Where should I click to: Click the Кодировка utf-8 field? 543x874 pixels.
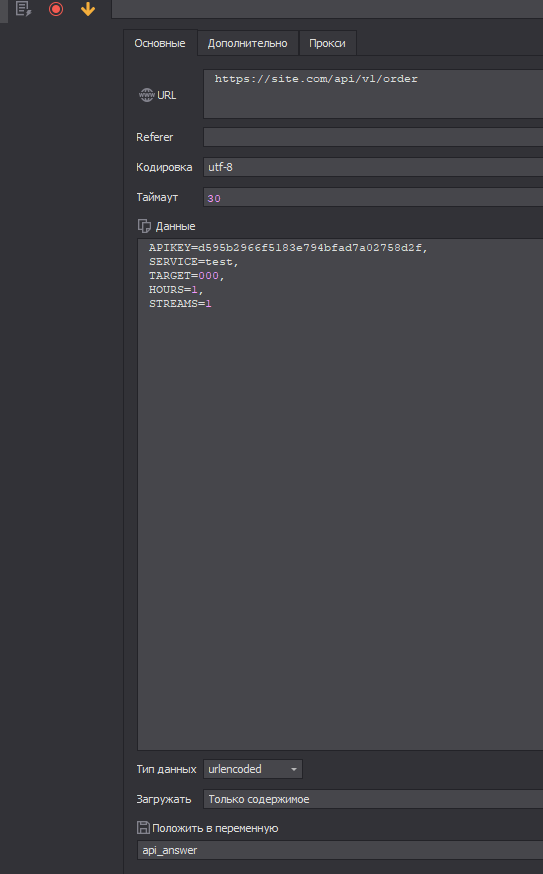pyautogui.click(x=373, y=167)
